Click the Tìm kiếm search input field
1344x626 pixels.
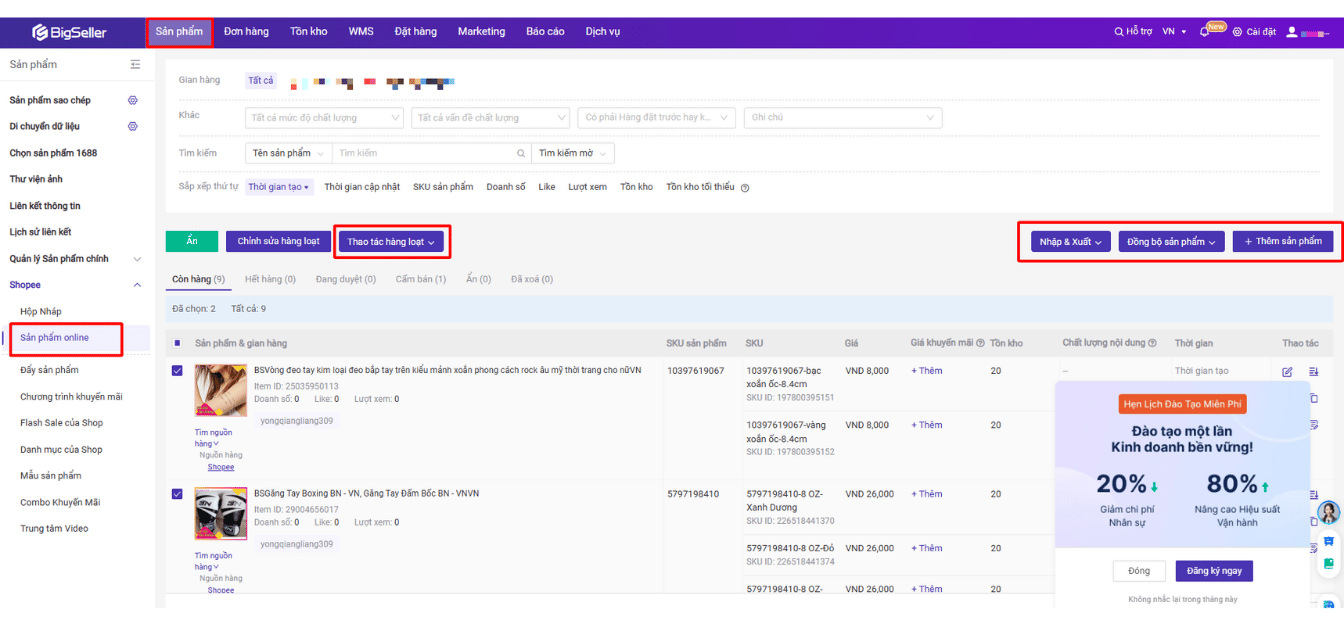[x=425, y=154]
